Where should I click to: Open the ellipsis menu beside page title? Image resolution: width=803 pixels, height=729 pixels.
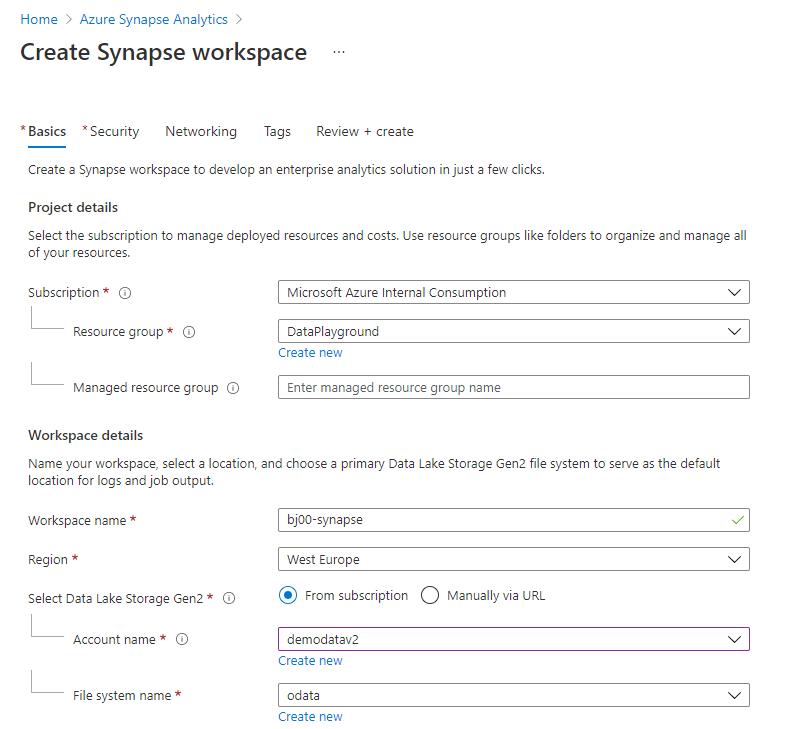click(339, 52)
